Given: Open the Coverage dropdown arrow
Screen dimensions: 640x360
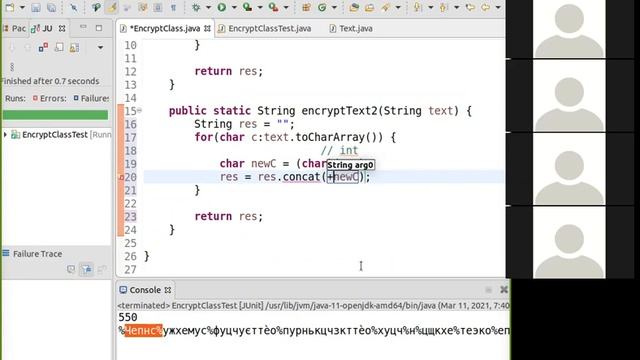Looking at the screenshot, I should (x=260, y=7).
